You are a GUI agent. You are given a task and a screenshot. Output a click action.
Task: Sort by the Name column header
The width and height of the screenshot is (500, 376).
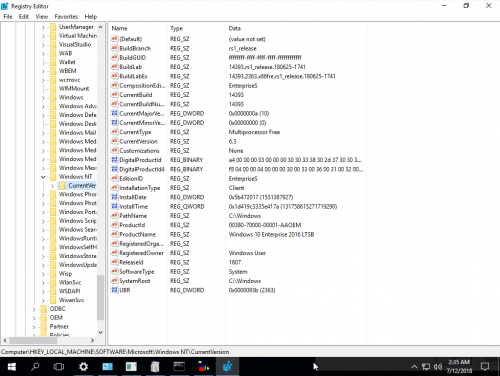pos(138,28)
